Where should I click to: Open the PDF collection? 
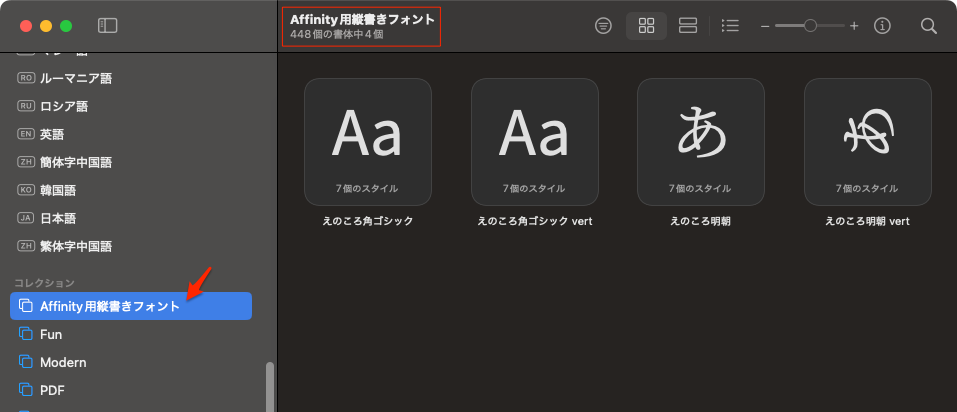[52, 390]
